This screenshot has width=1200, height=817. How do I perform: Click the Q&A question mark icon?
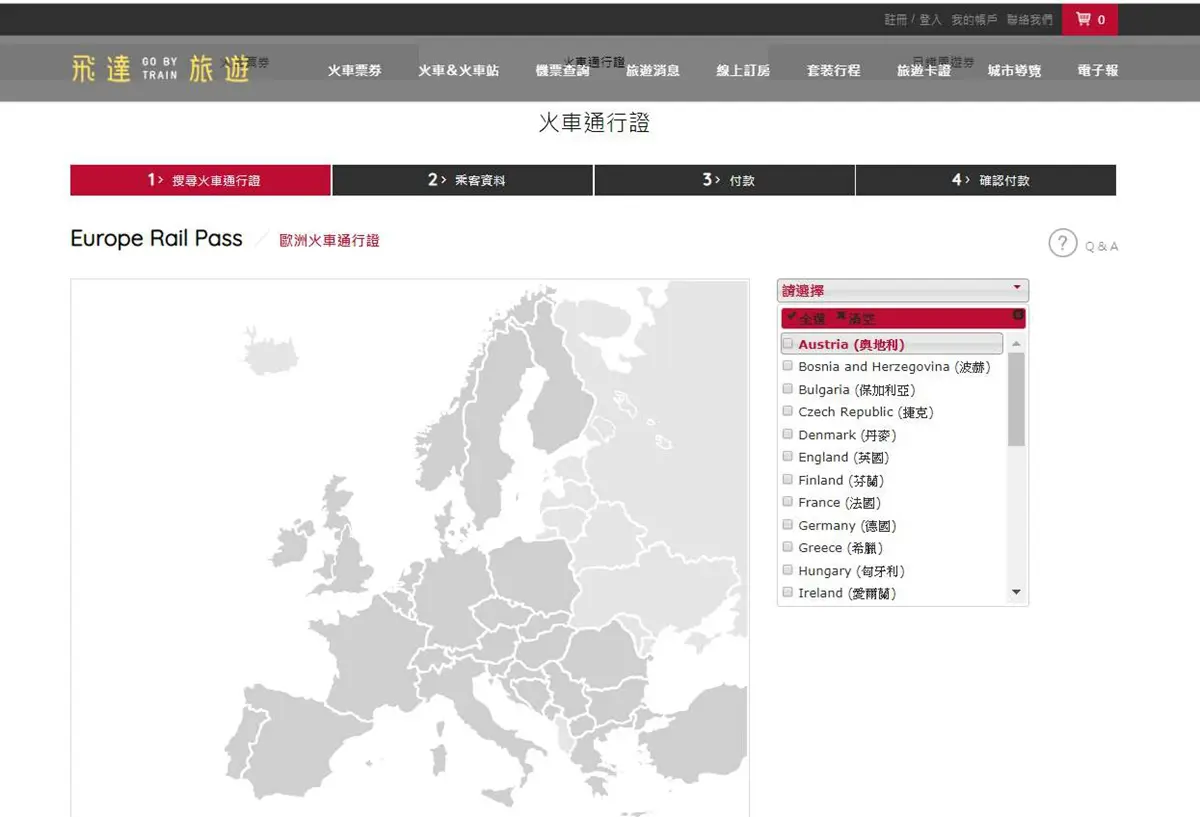click(x=1062, y=243)
